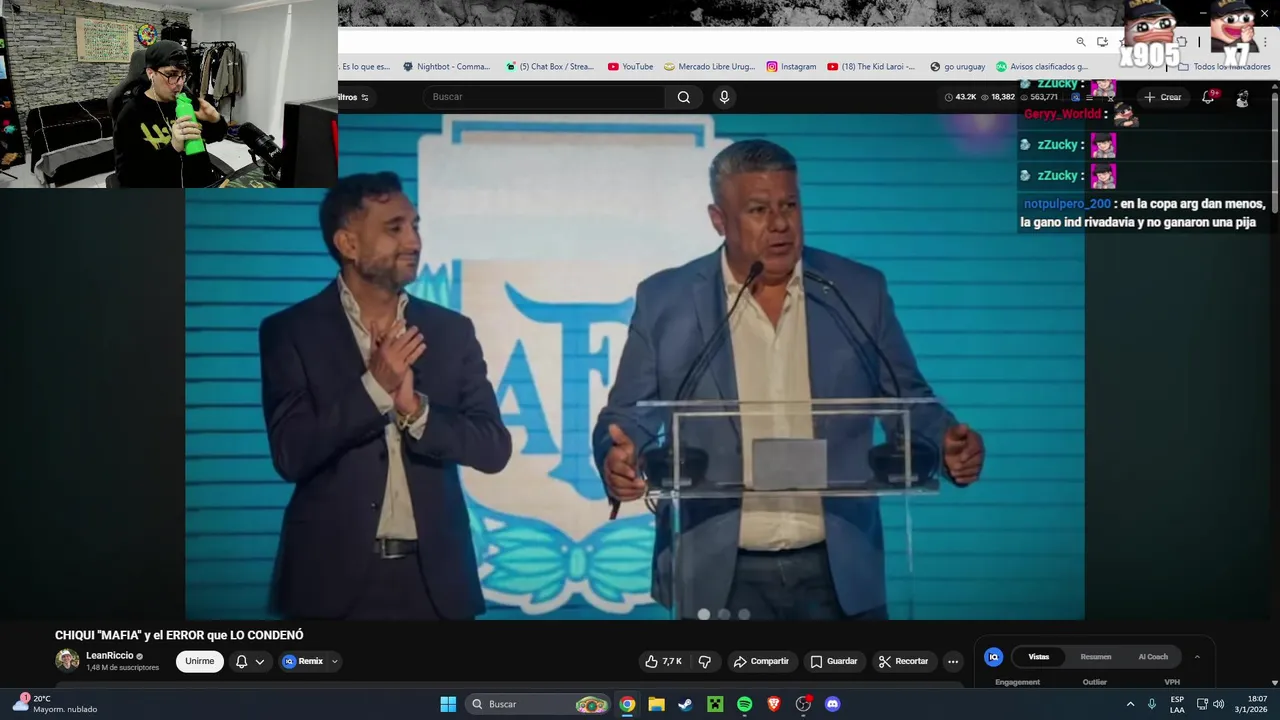
Task: Open the channel notification bell dropdown
Action: tap(250, 661)
